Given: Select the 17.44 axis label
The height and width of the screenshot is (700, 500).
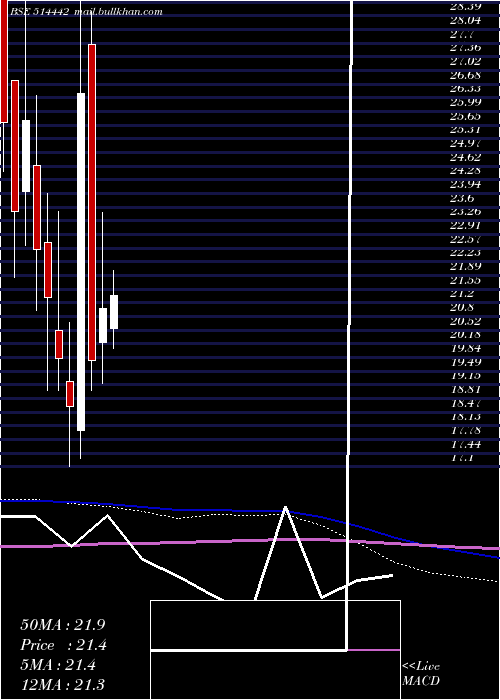Looking at the screenshot, I should (465, 445).
